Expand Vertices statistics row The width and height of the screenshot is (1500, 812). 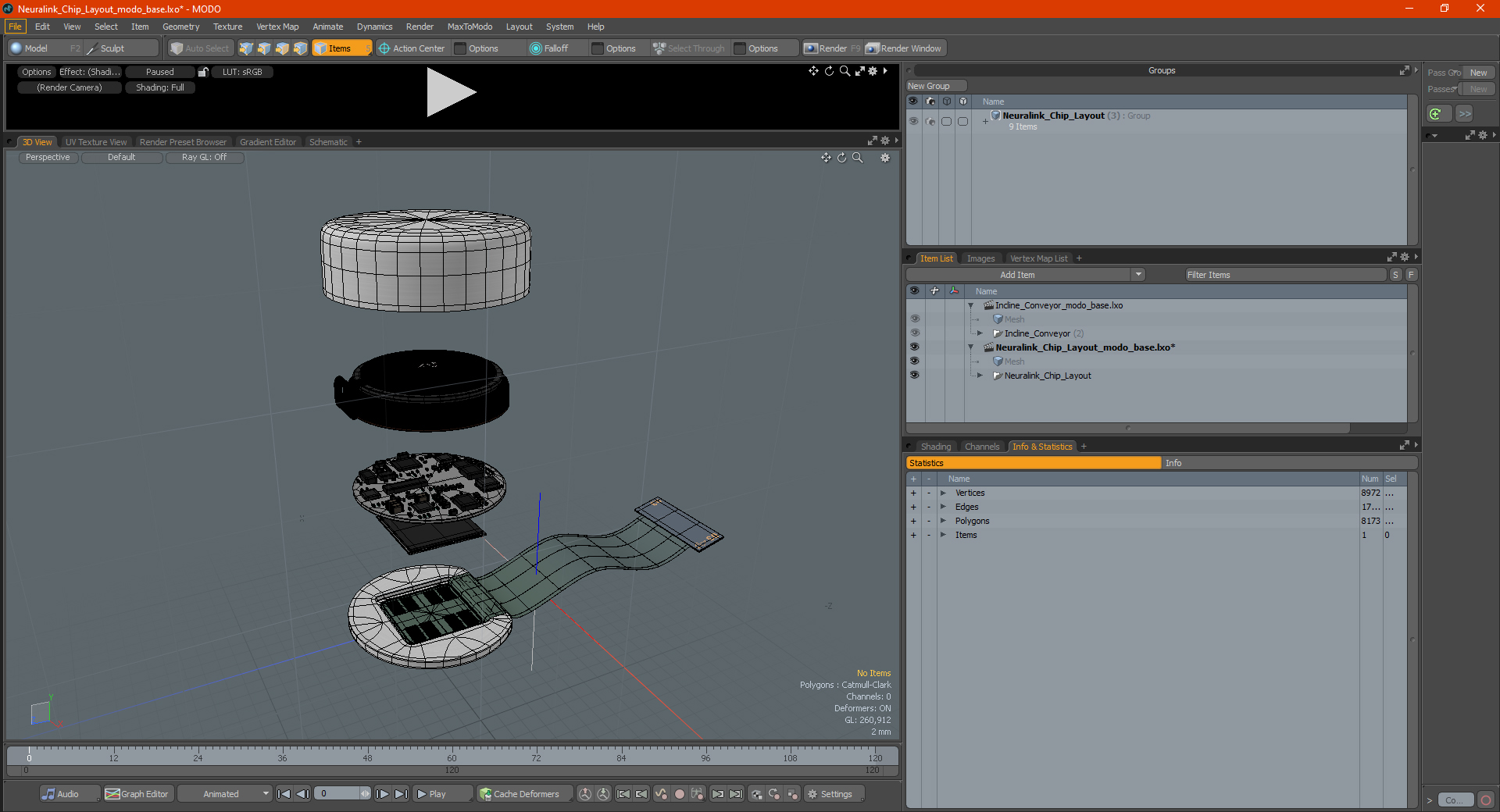943,493
